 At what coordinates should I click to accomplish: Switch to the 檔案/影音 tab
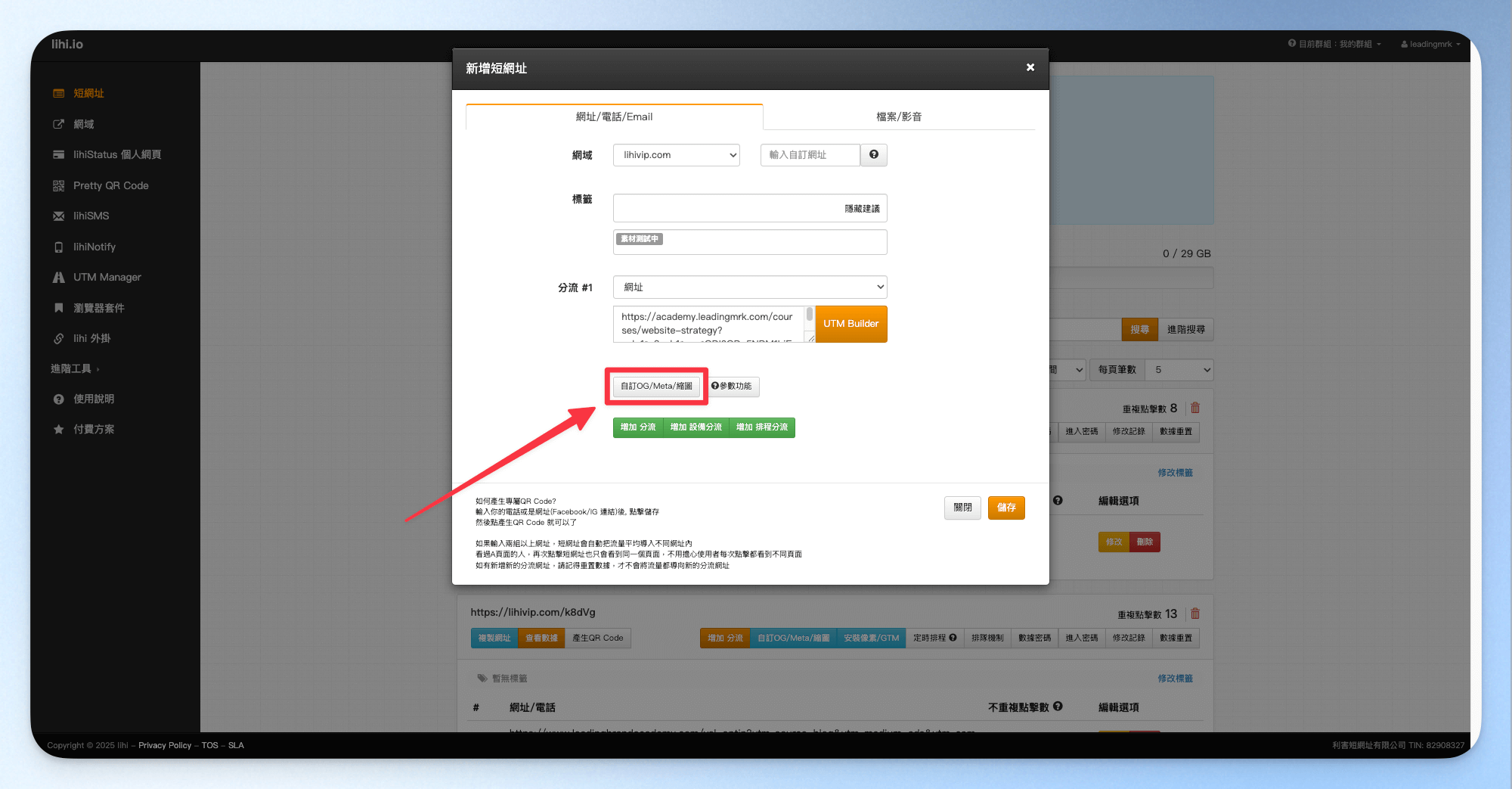tap(899, 116)
